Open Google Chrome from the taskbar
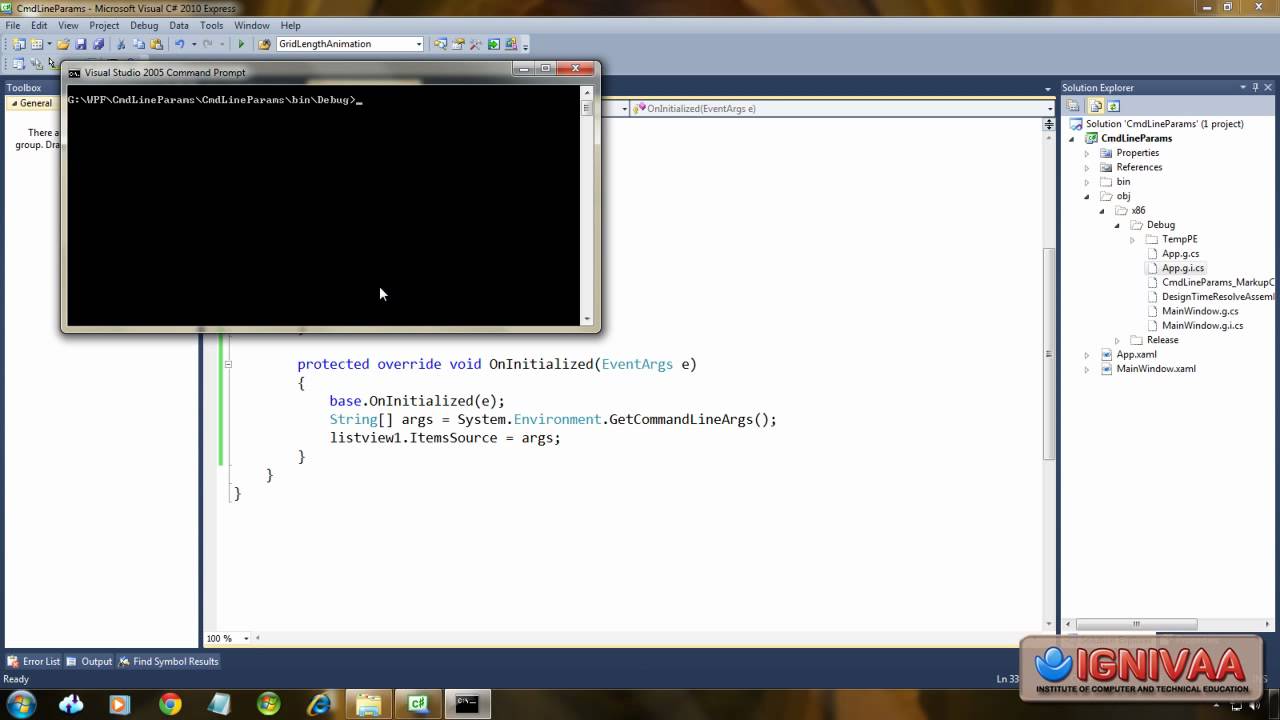Image resolution: width=1280 pixels, height=720 pixels. click(x=170, y=704)
